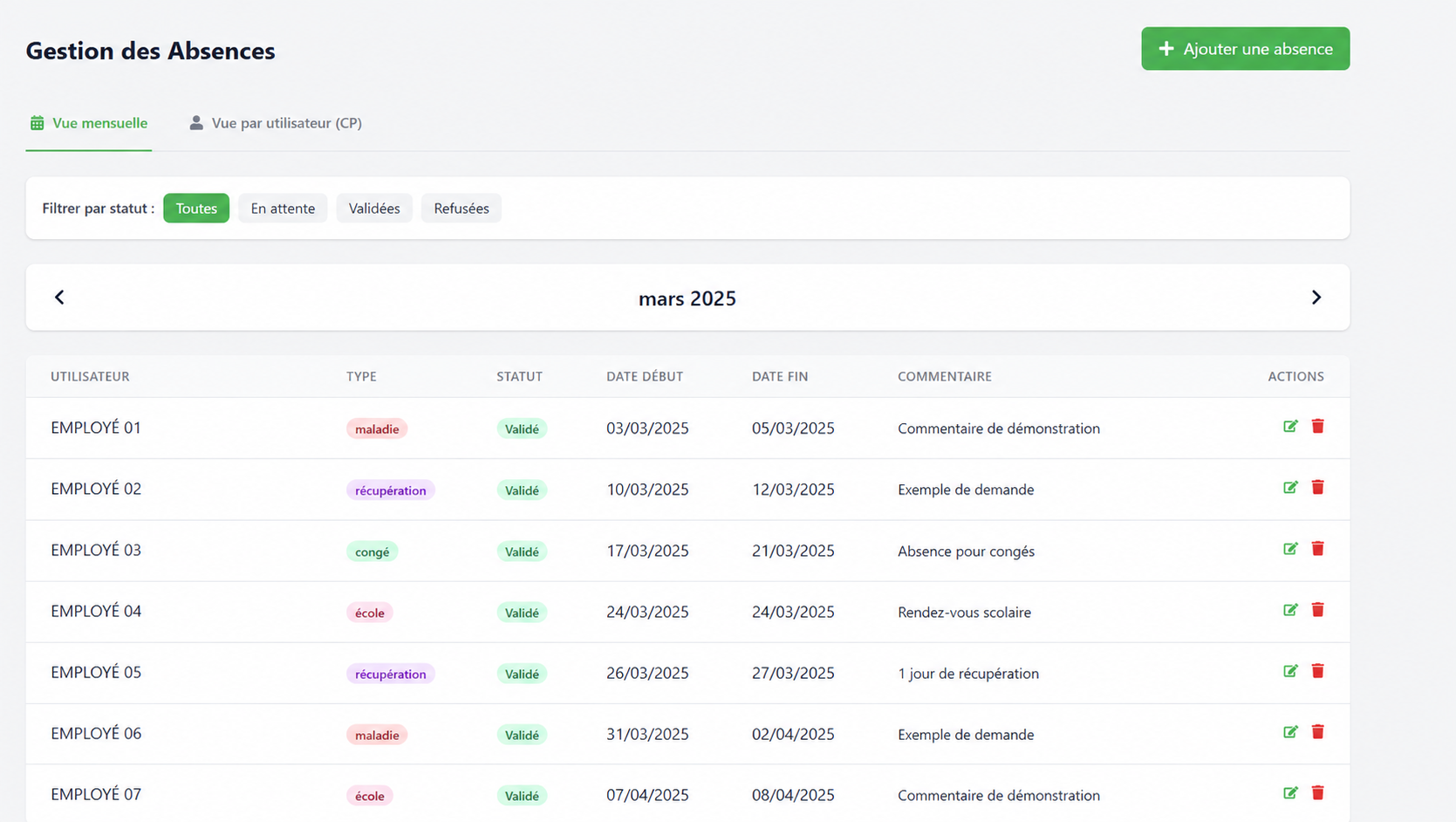Delete EMPLOYÉ 01 absence entry
The width and height of the screenshot is (1456, 822).
coord(1318,426)
